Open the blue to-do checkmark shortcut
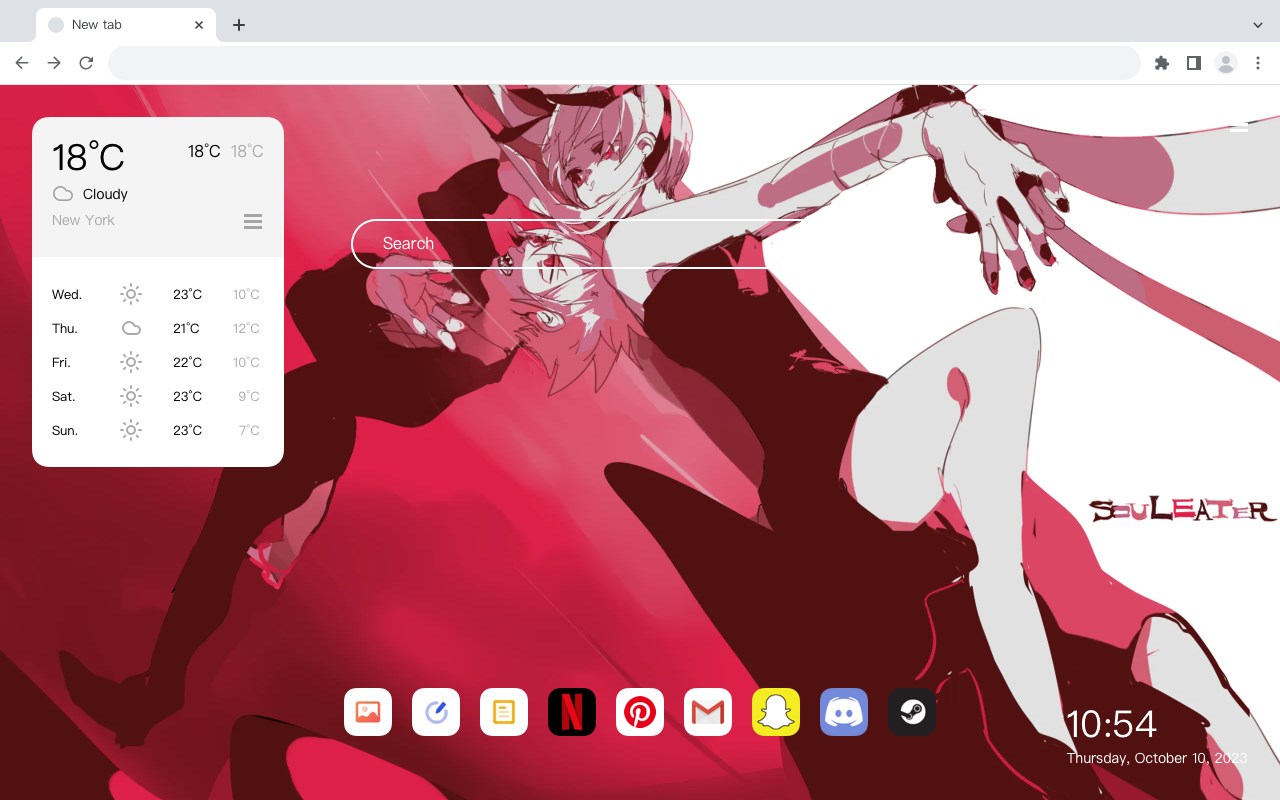 tap(436, 712)
